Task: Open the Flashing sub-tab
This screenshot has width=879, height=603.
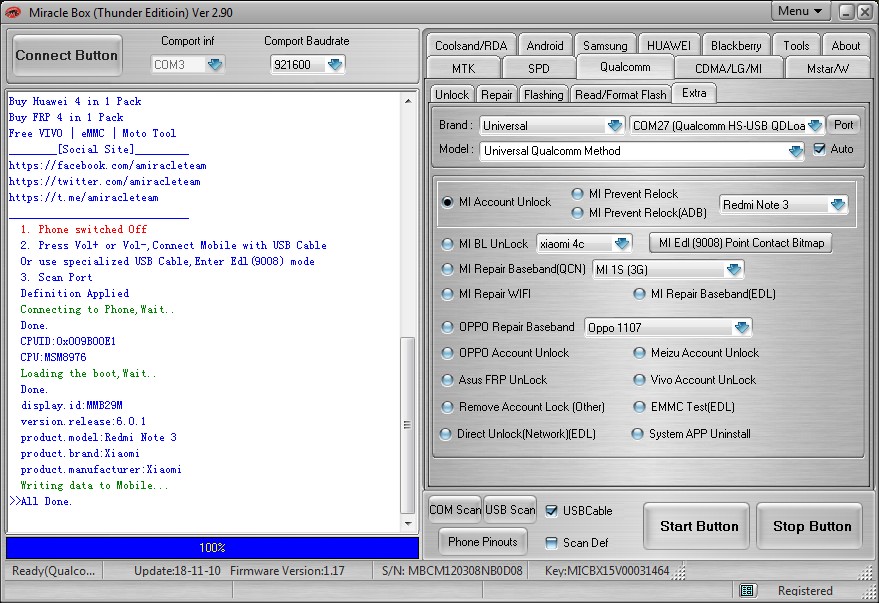Action: coord(544,95)
